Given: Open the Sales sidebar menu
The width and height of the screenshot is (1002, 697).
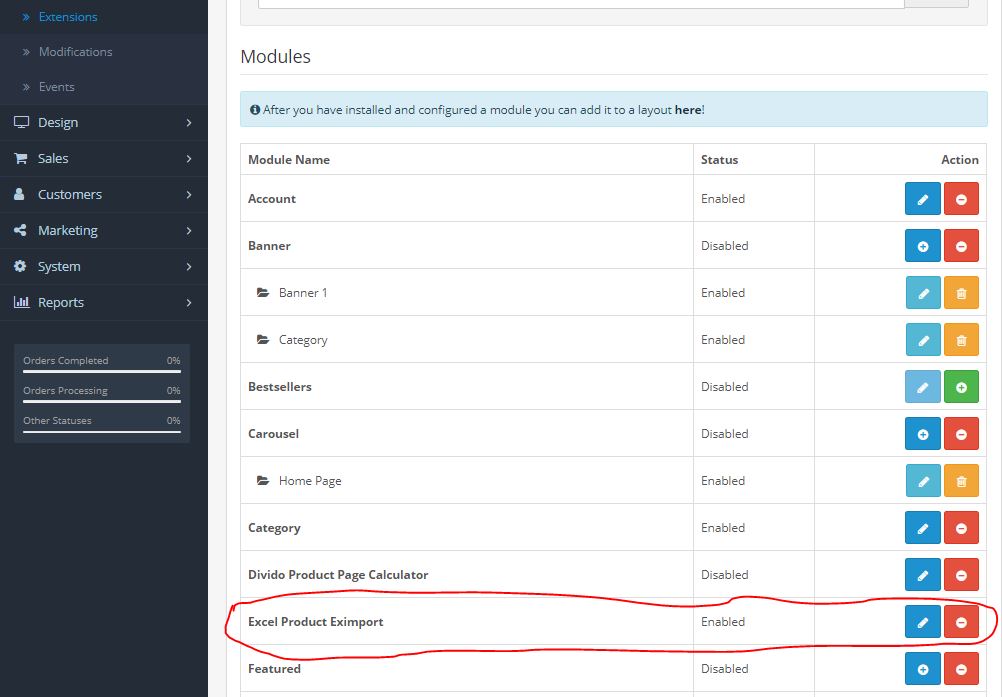Looking at the screenshot, I should coord(104,158).
